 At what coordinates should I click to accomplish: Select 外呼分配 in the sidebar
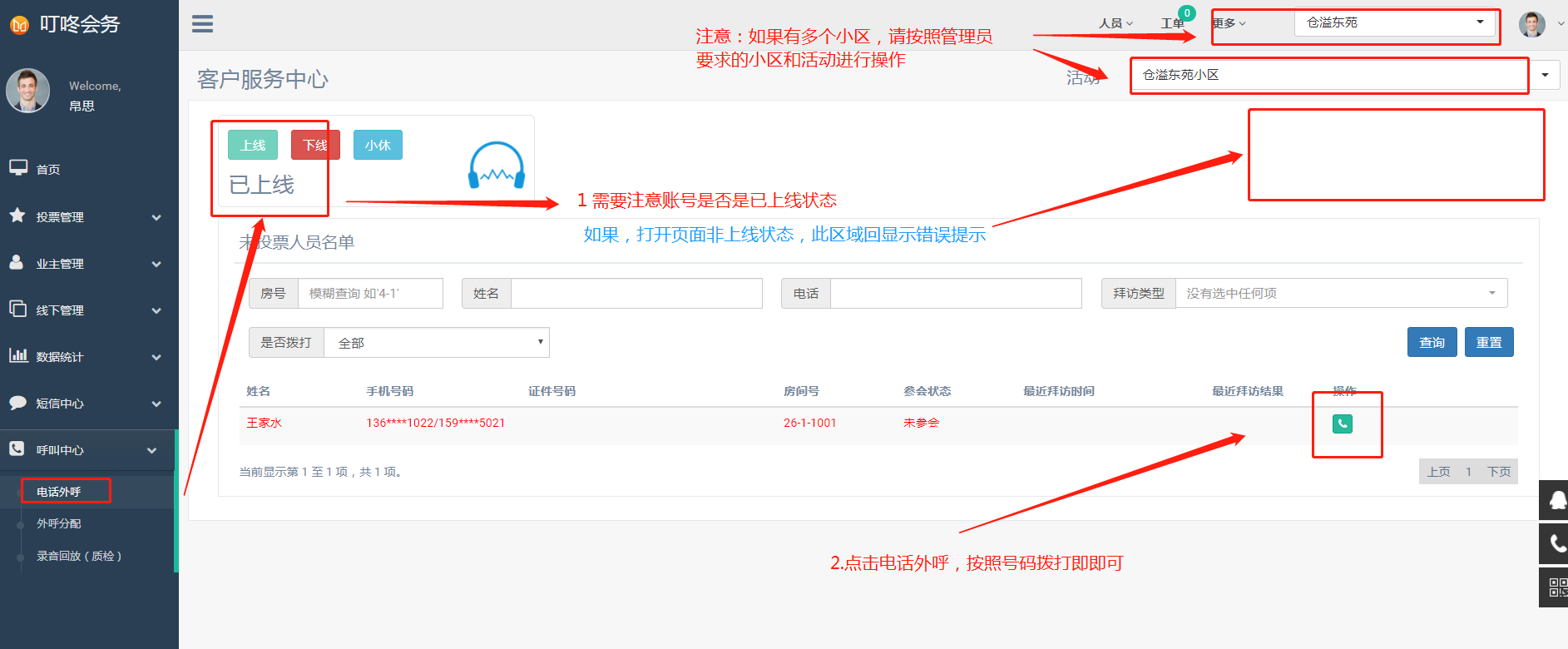click(x=59, y=523)
